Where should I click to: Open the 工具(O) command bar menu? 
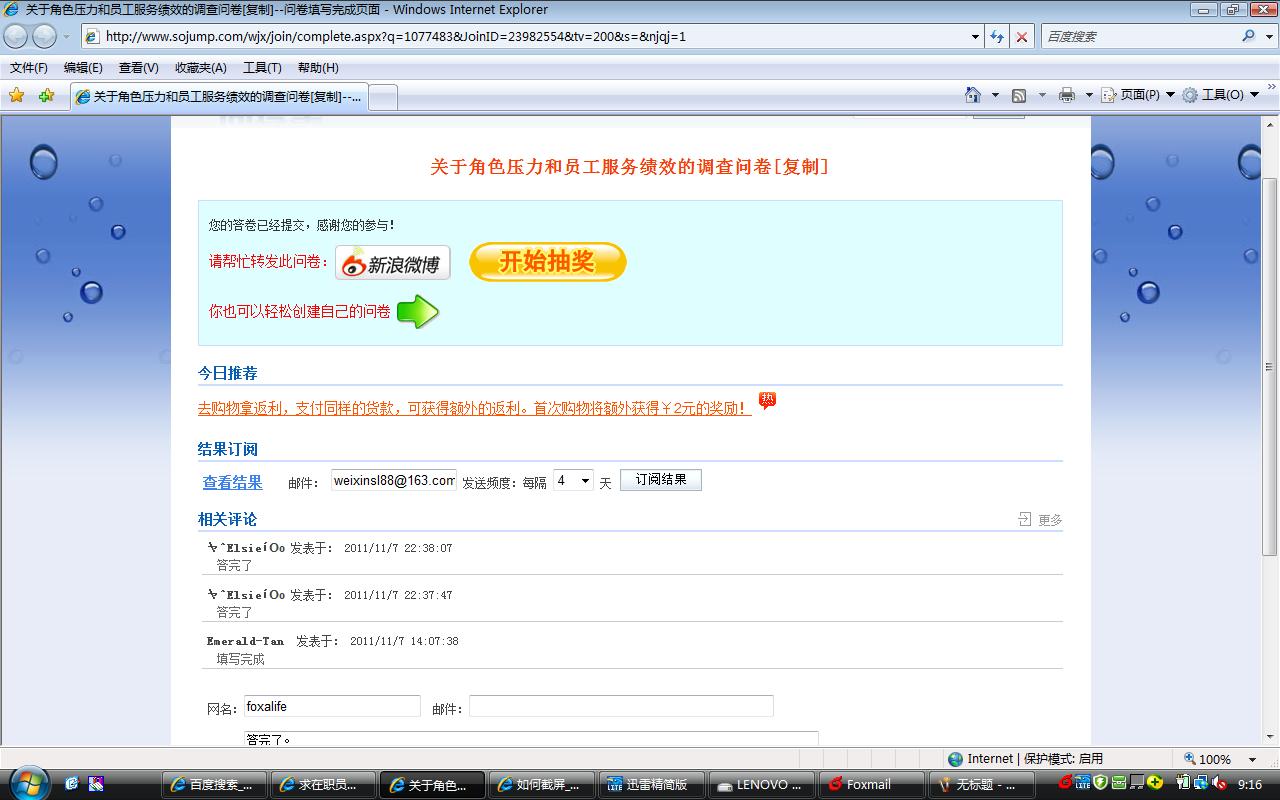point(1221,95)
